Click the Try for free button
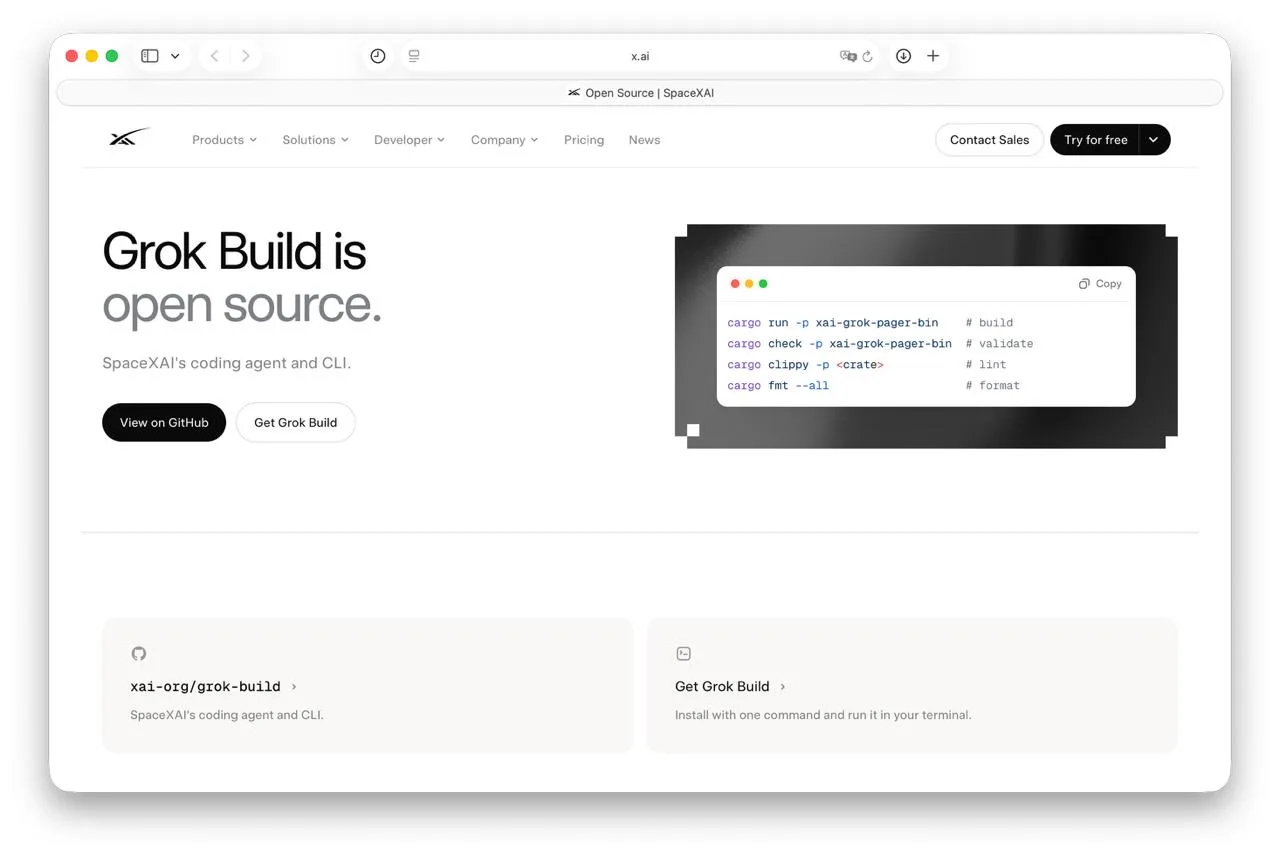Viewport: 1280px width, 857px height. tap(1095, 140)
